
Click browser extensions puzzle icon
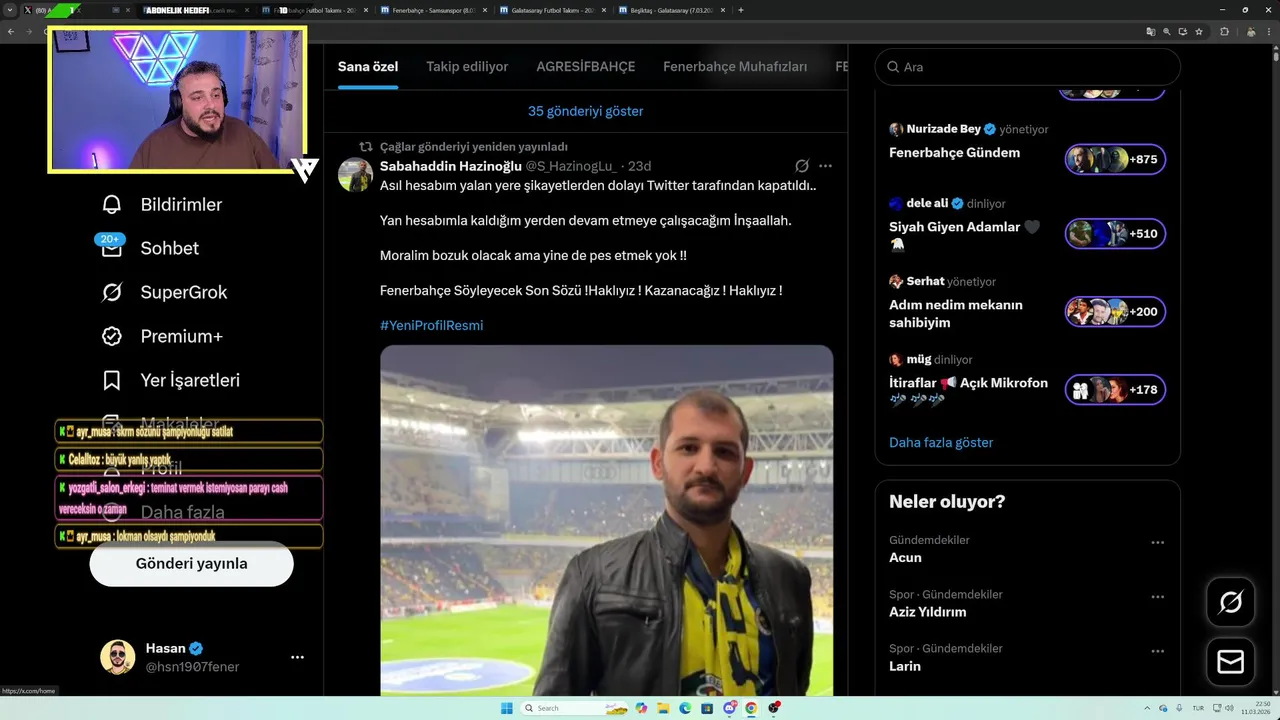[x=1224, y=32]
